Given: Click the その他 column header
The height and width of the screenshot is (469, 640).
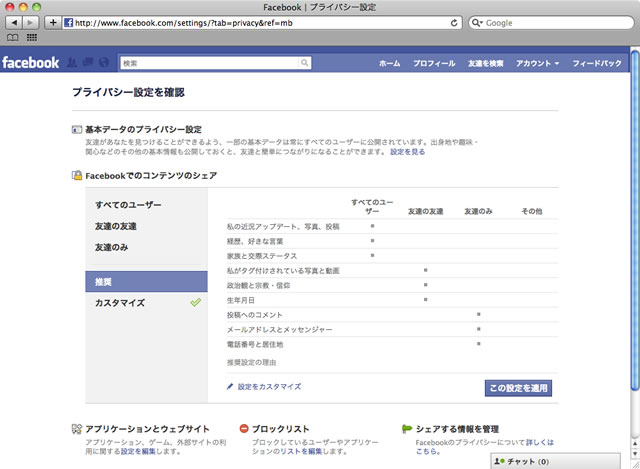Looking at the screenshot, I should 532,211.
